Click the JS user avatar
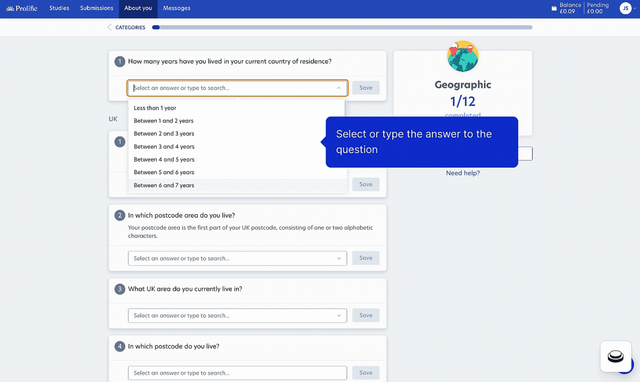This screenshot has height=382, width=640. pyautogui.click(x=625, y=8)
